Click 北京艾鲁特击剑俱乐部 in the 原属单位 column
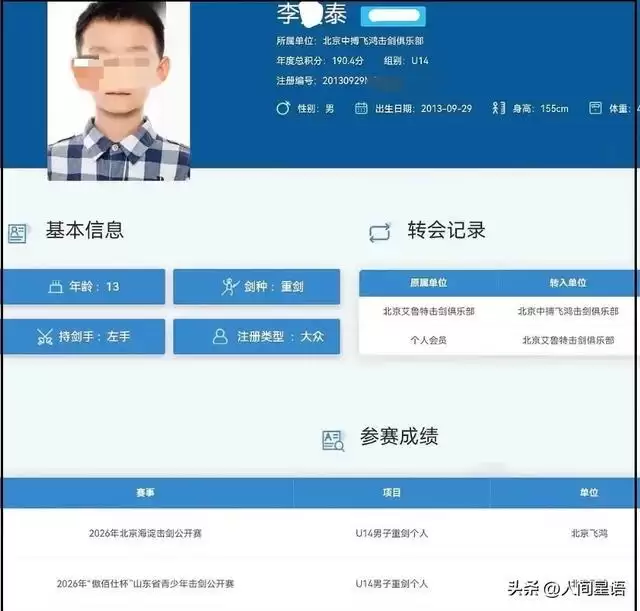Viewport: 640px width, 611px height. [429, 311]
